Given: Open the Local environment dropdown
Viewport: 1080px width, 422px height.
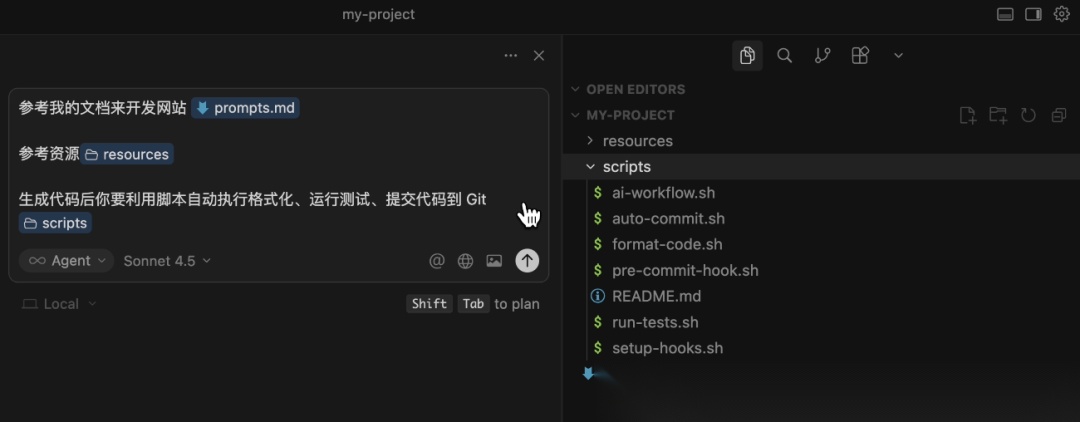Looking at the screenshot, I should (59, 304).
